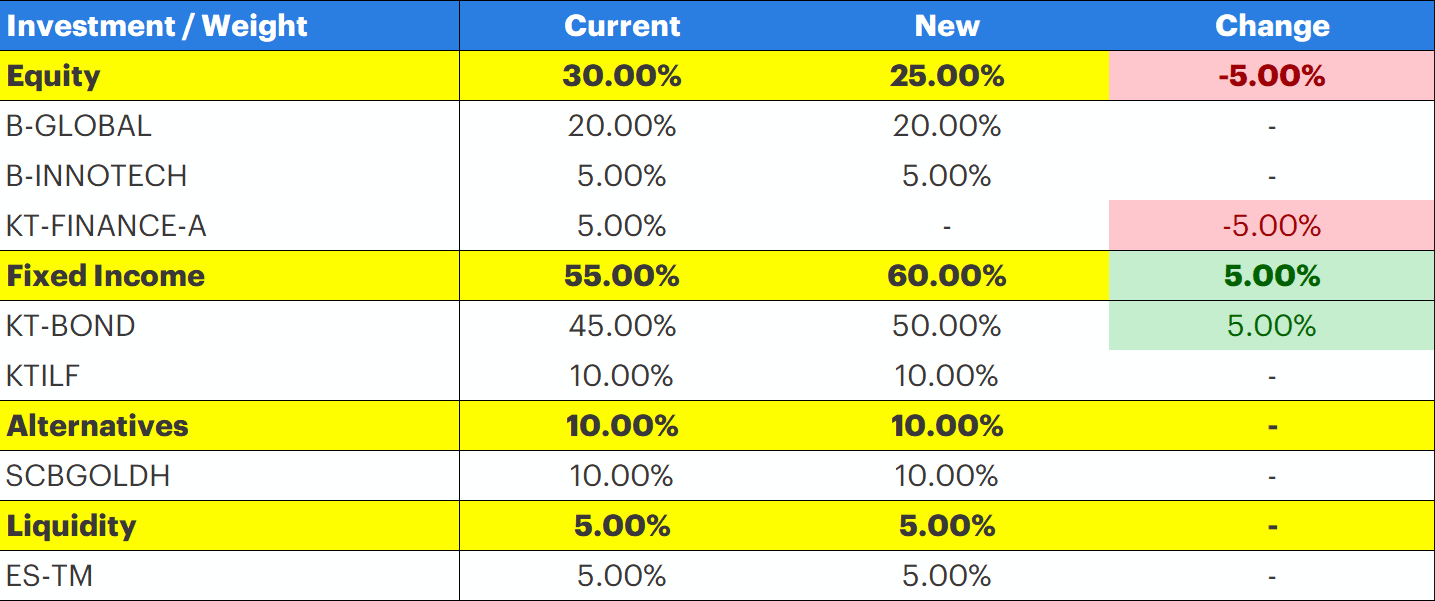
Task: Select the New column header
Action: pos(946,26)
